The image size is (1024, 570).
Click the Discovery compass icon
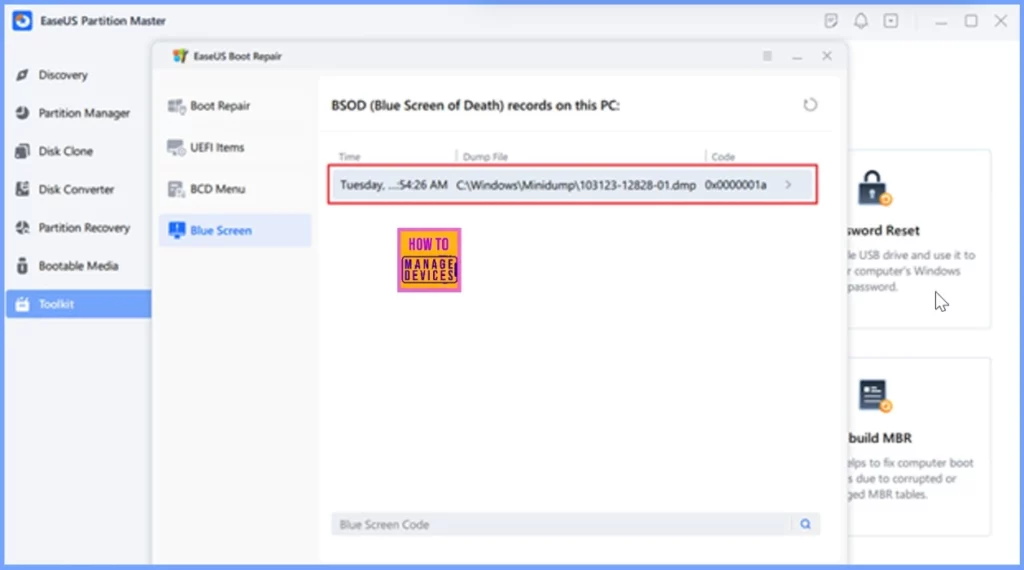[x=22, y=75]
